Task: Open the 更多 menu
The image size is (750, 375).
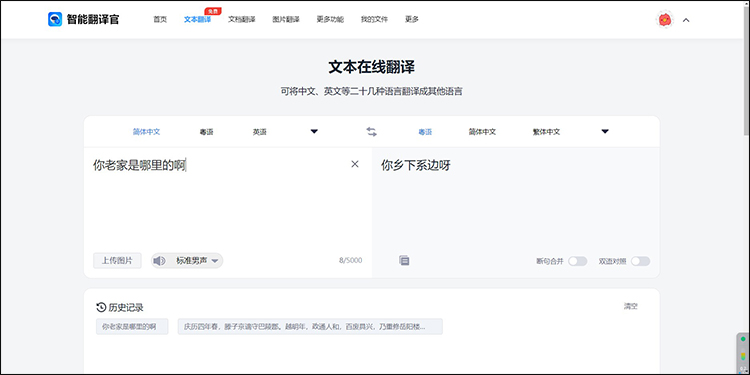Action: [412, 20]
